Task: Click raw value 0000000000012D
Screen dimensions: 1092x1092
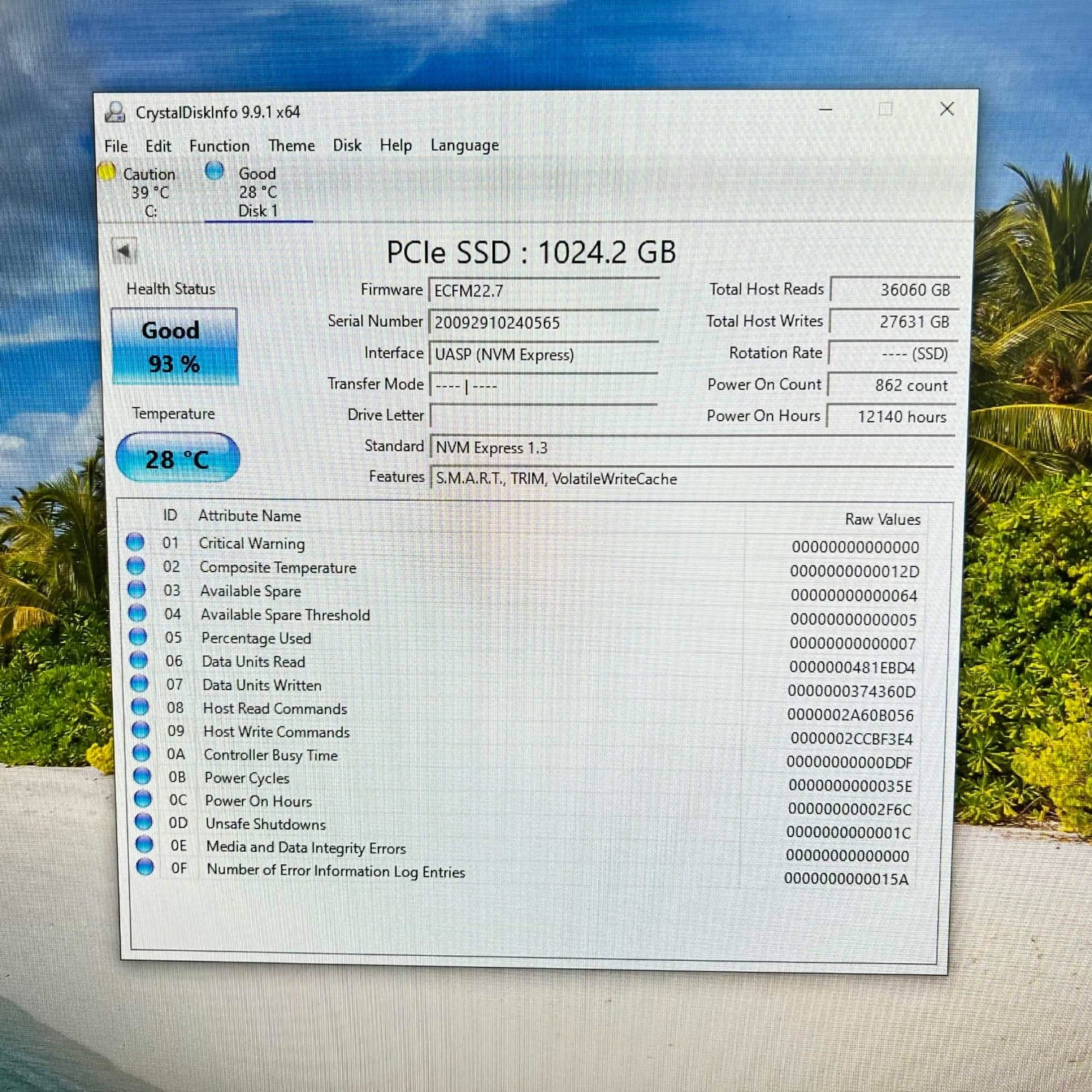Action: point(855,571)
